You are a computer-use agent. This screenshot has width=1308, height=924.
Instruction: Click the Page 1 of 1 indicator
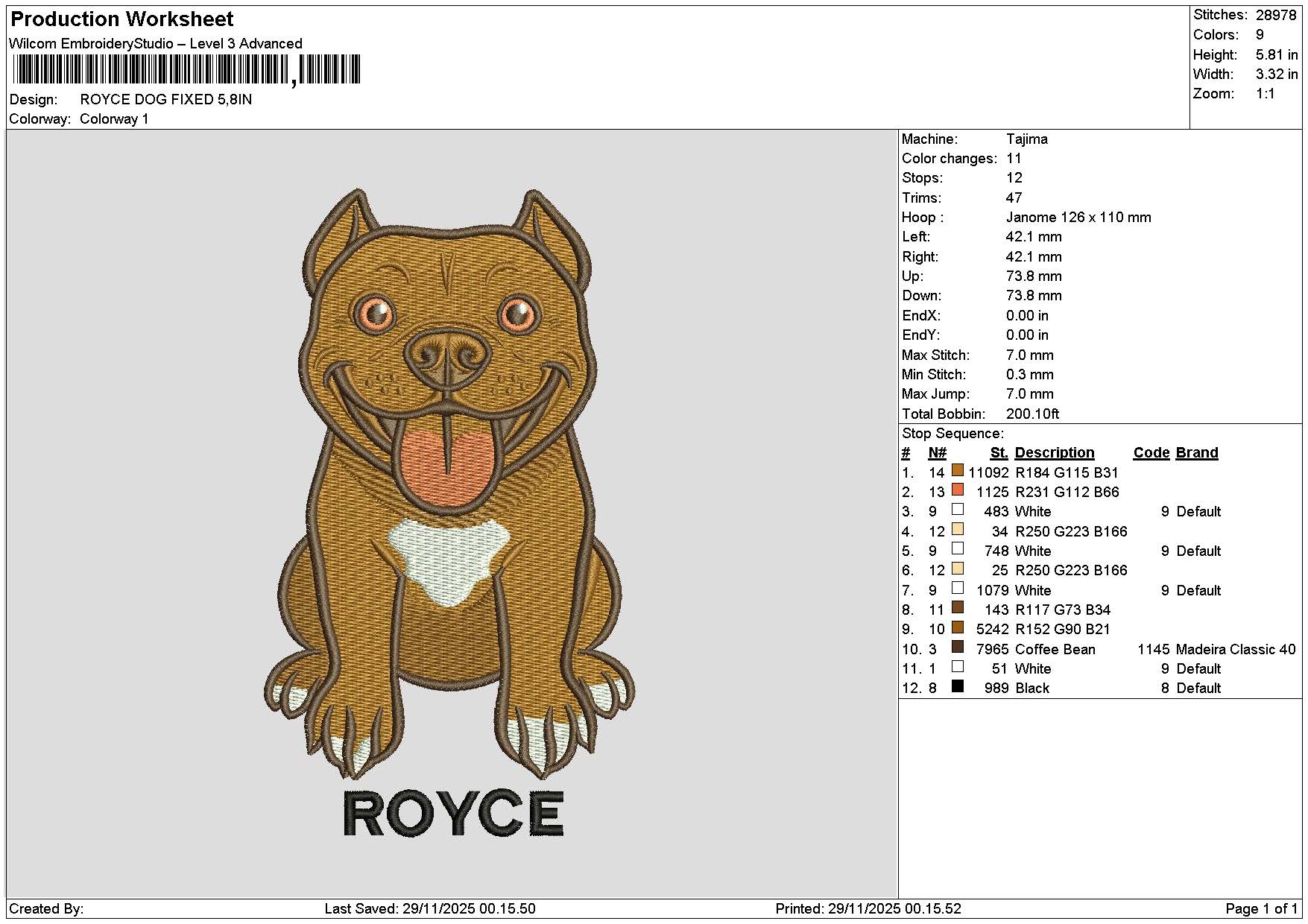pos(1262,909)
